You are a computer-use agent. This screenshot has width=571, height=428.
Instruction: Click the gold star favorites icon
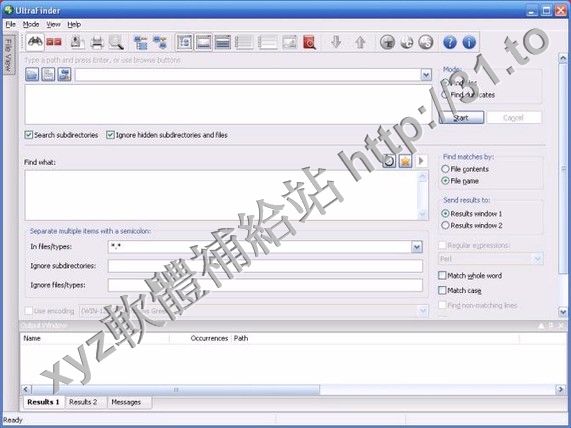[x=405, y=161]
